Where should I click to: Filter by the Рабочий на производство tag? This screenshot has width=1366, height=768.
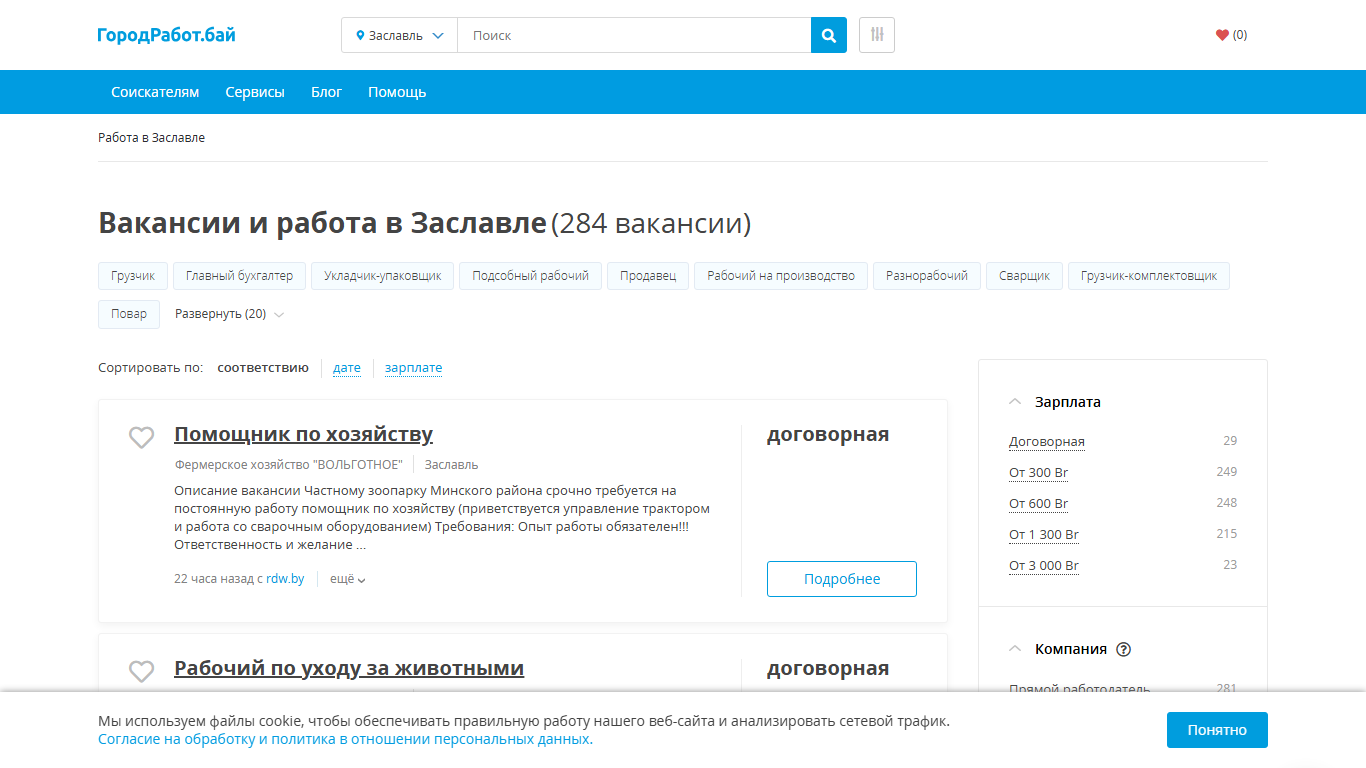click(x=781, y=276)
